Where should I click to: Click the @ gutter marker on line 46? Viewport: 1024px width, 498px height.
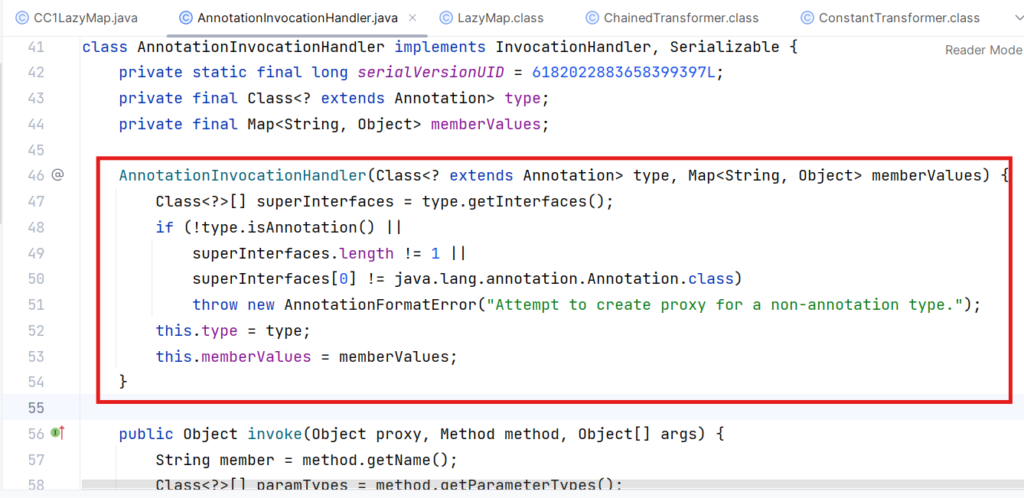58,175
